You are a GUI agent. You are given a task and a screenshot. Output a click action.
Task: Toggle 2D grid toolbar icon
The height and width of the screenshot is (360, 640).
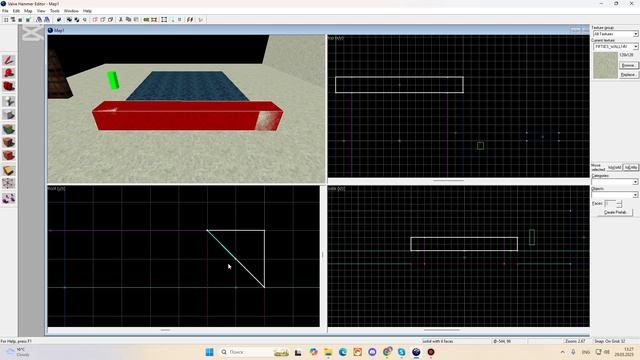coord(6,20)
